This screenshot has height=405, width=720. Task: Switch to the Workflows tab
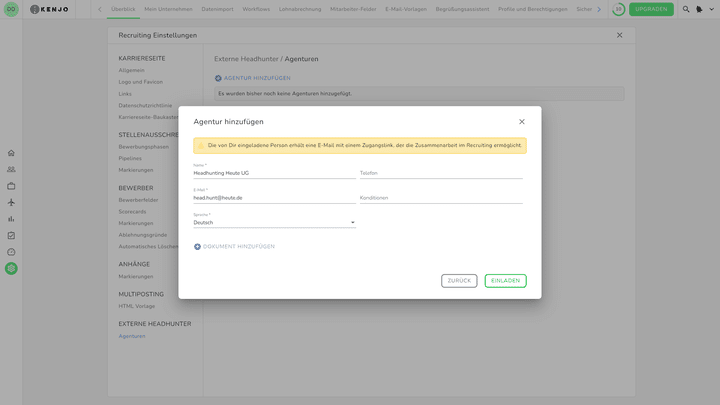point(256,9)
